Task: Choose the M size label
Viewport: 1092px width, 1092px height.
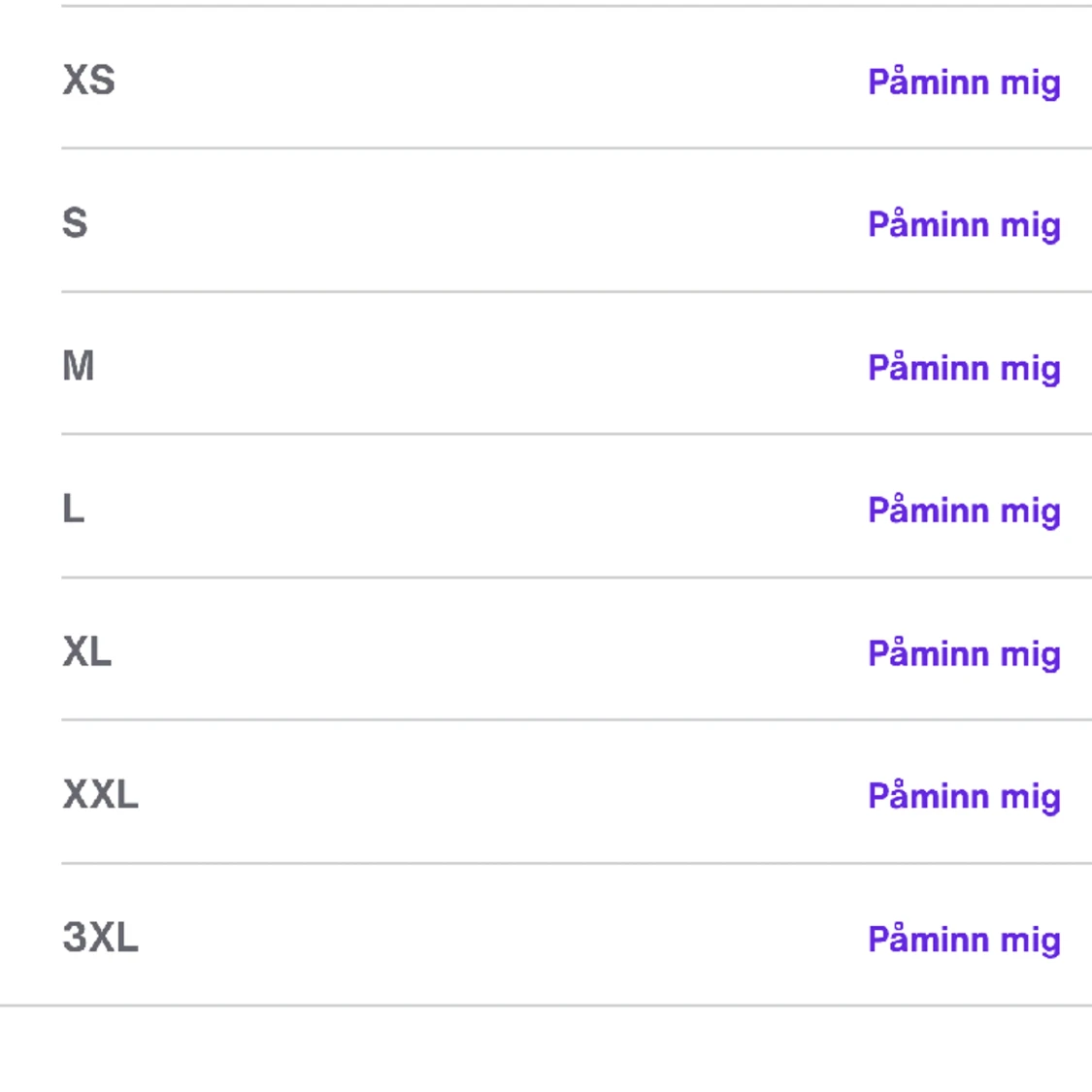Action: [x=78, y=366]
